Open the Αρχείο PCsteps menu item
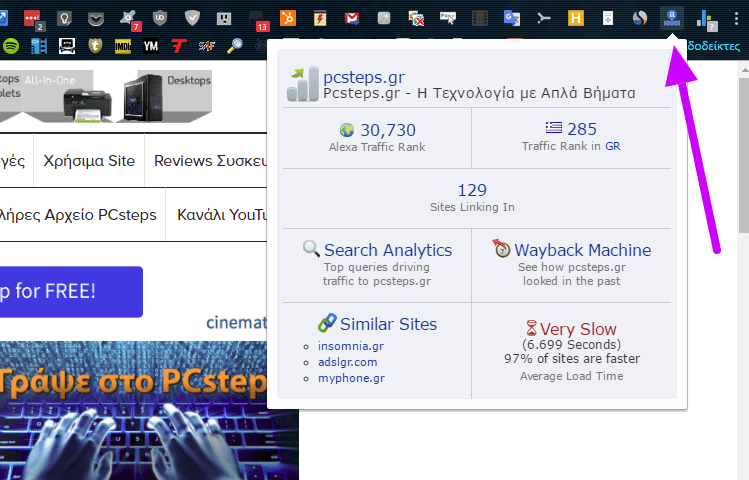749x480 pixels. click(x=78, y=214)
